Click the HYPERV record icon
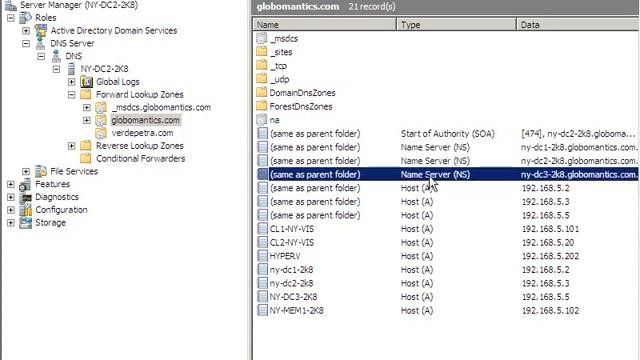The height and width of the screenshot is (360, 640). coord(262,256)
